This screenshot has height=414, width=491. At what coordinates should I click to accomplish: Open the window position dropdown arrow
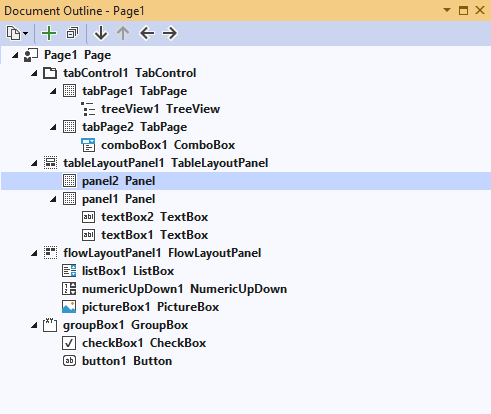(x=447, y=10)
